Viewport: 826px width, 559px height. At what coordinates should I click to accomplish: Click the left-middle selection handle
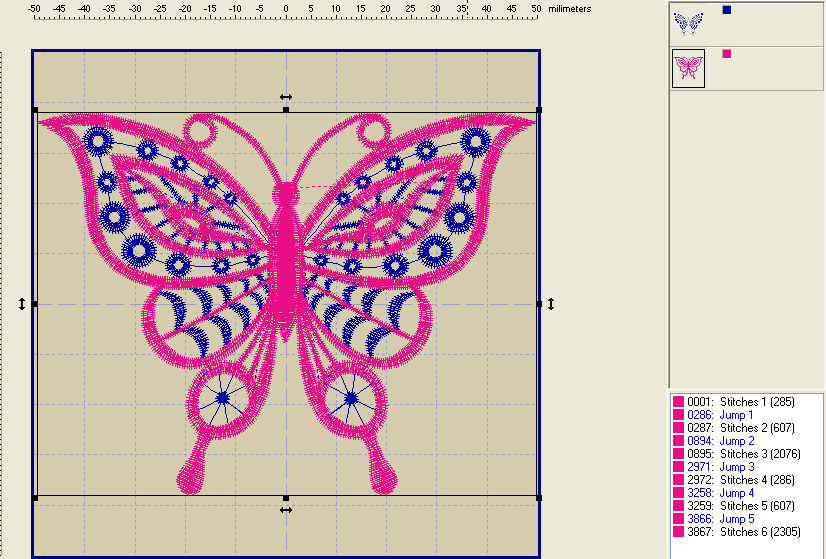point(35,304)
